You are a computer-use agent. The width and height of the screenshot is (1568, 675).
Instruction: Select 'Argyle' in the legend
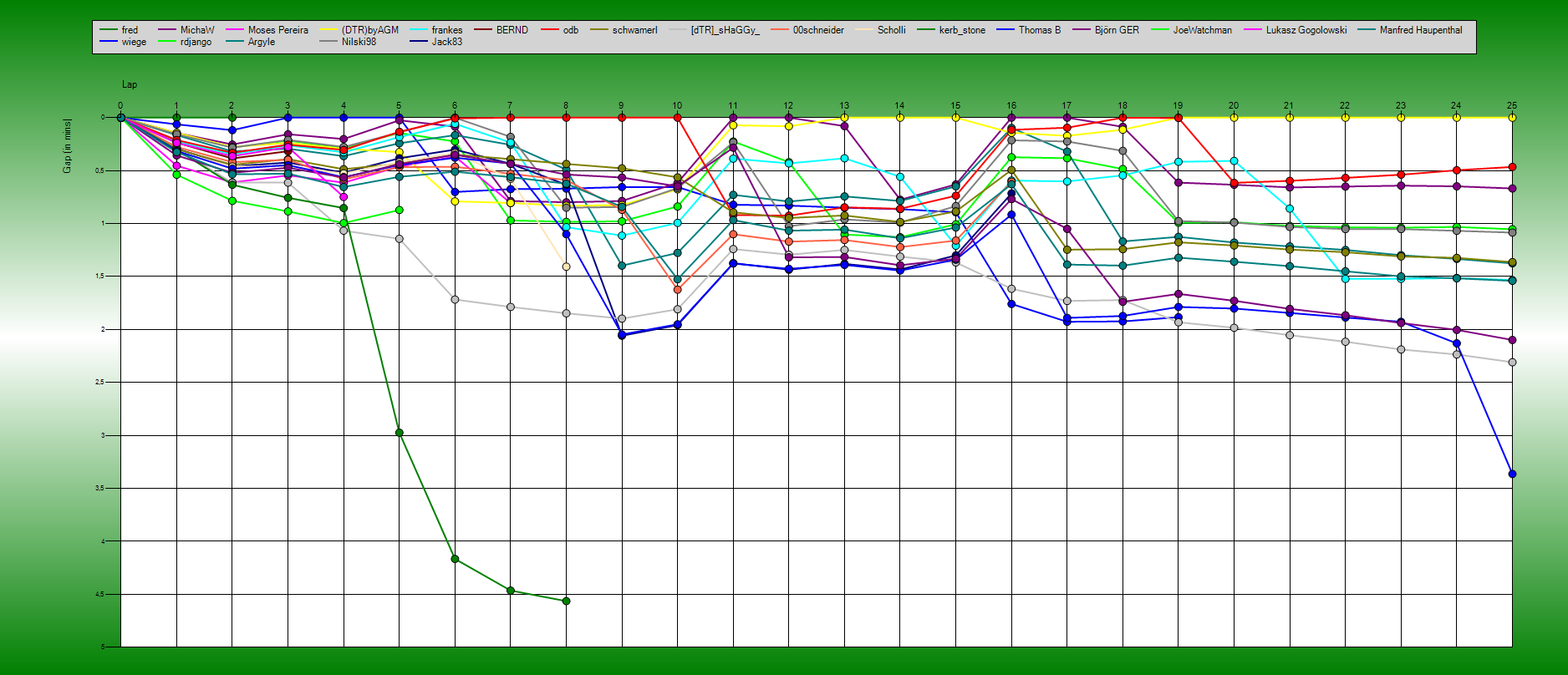click(262, 42)
